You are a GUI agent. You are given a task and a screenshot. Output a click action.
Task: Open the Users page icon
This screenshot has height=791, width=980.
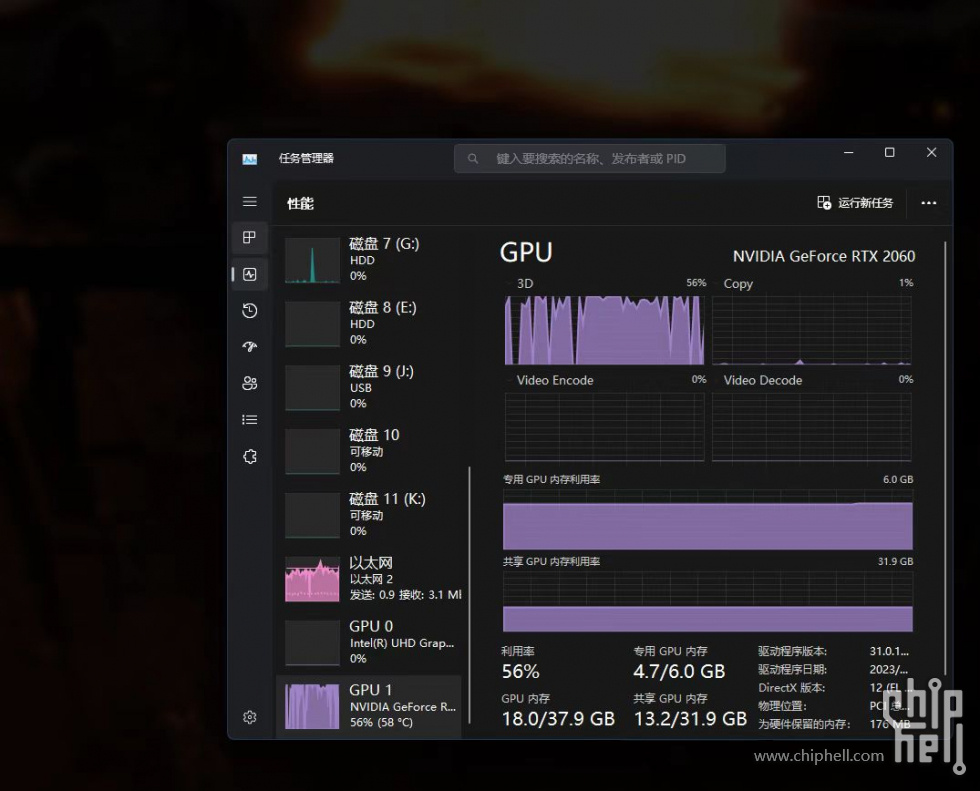coord(249,383)
